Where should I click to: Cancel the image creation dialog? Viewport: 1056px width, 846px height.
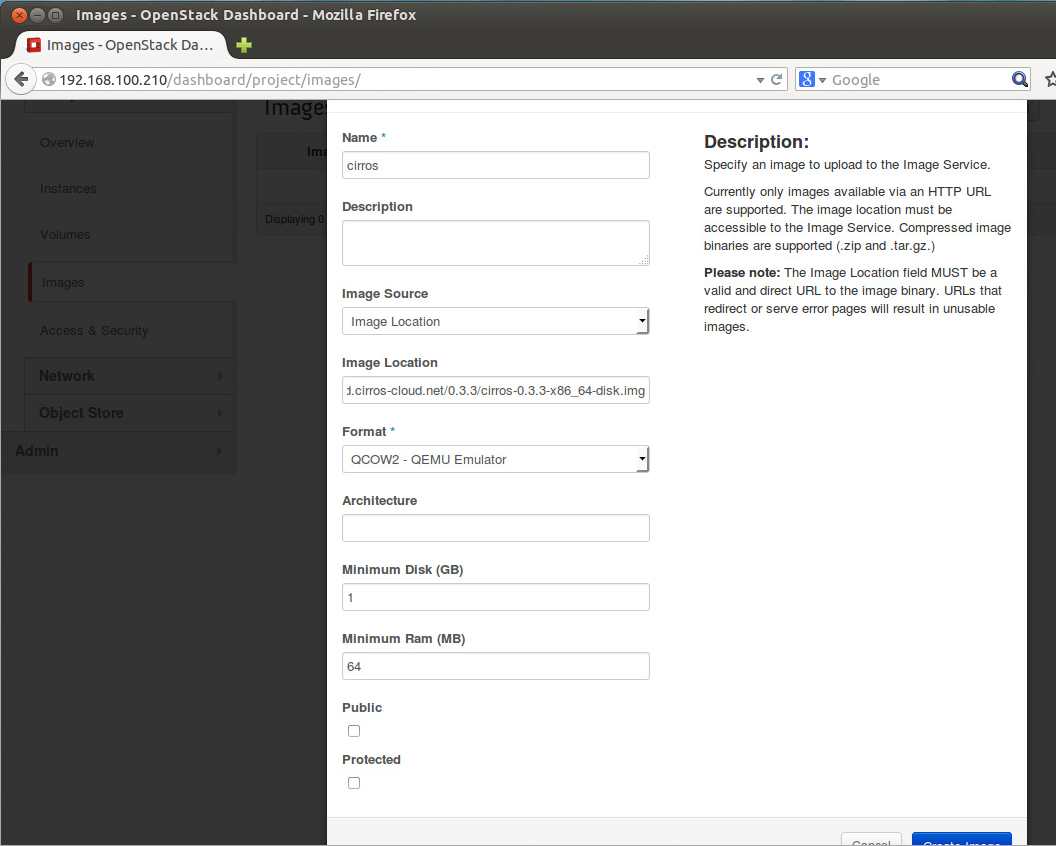point(870,841)
